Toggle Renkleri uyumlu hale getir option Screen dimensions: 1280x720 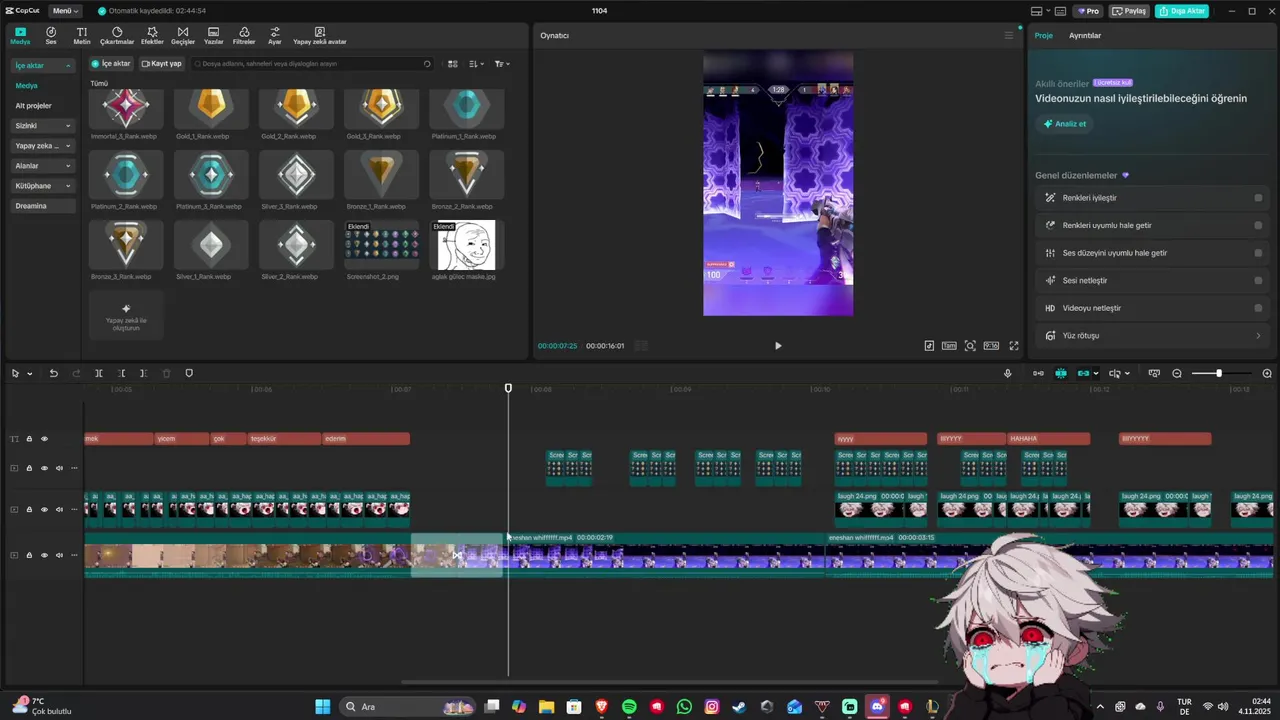(x=1258, y=225)
